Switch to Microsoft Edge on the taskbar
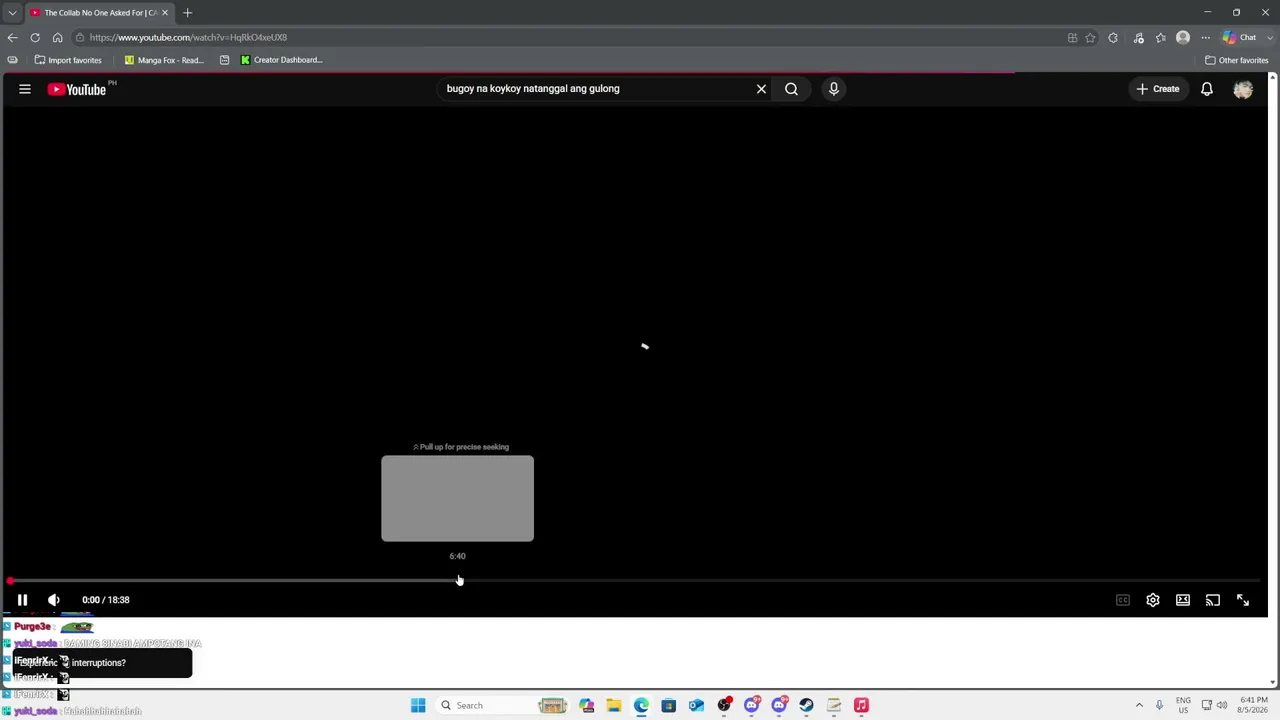 [x=641, y=706]
